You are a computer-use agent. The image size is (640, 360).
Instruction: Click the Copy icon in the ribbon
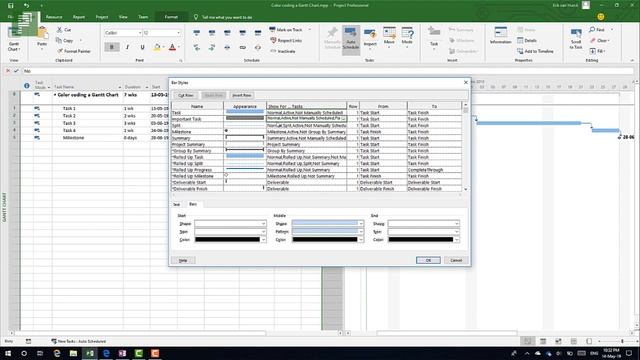click(x=59, y=40)
